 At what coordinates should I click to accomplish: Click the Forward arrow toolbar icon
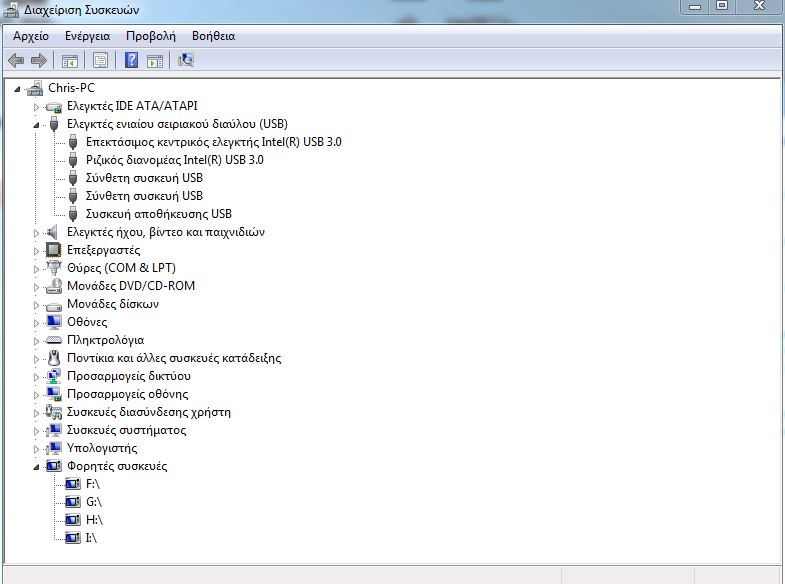click(39, 61)
